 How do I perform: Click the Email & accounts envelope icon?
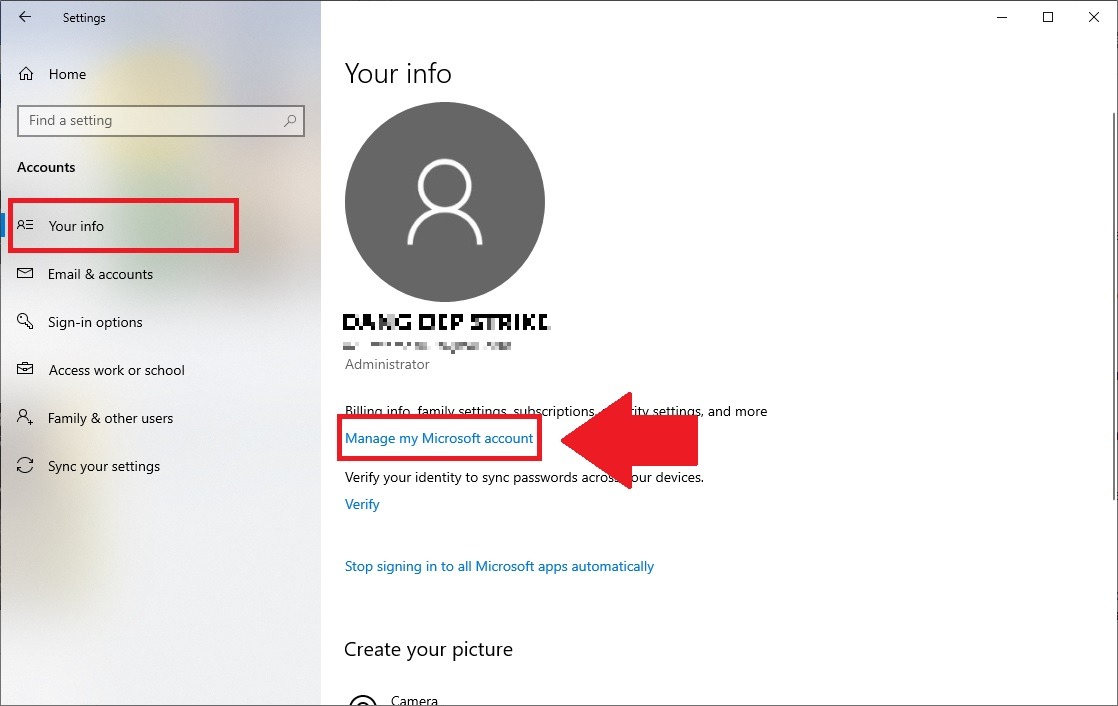25,274
